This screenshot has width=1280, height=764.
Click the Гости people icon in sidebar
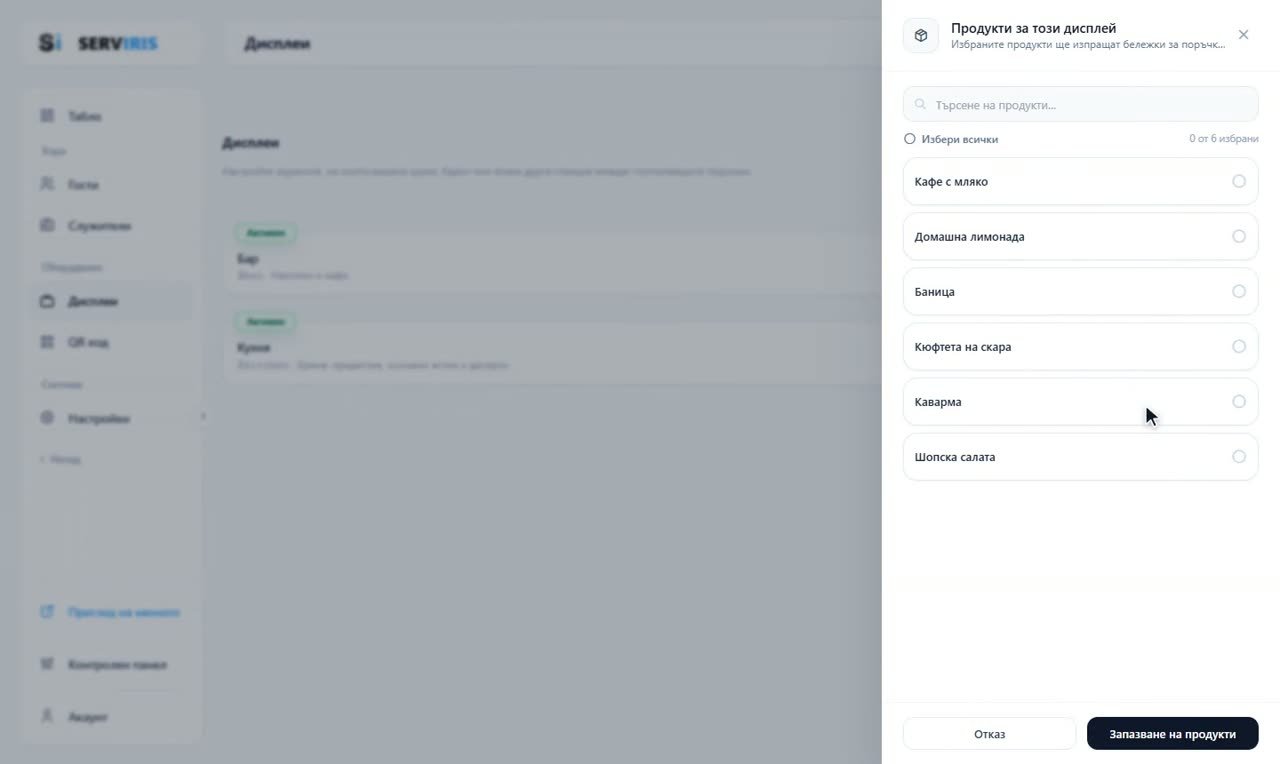pos(47,184)
